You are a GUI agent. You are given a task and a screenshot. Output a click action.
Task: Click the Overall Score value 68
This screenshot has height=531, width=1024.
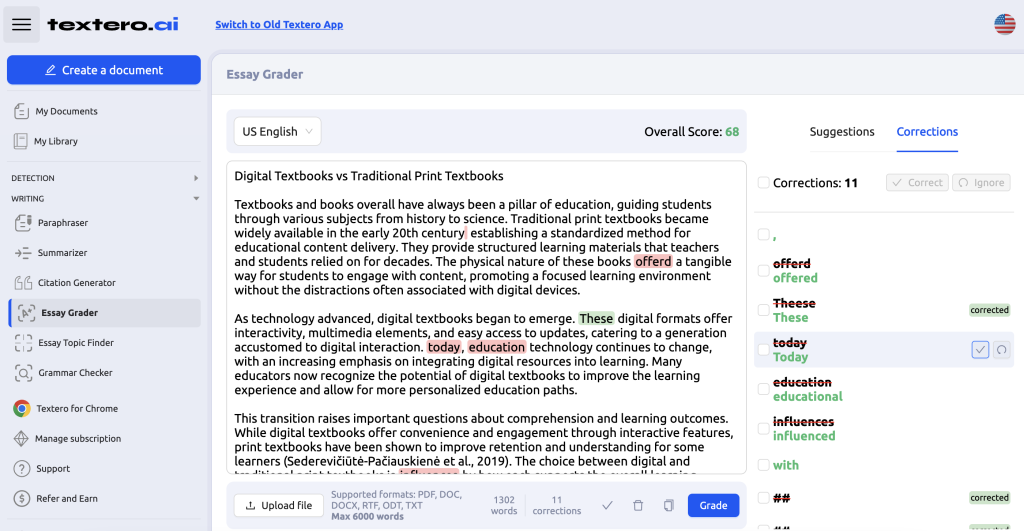coord(732,131)
